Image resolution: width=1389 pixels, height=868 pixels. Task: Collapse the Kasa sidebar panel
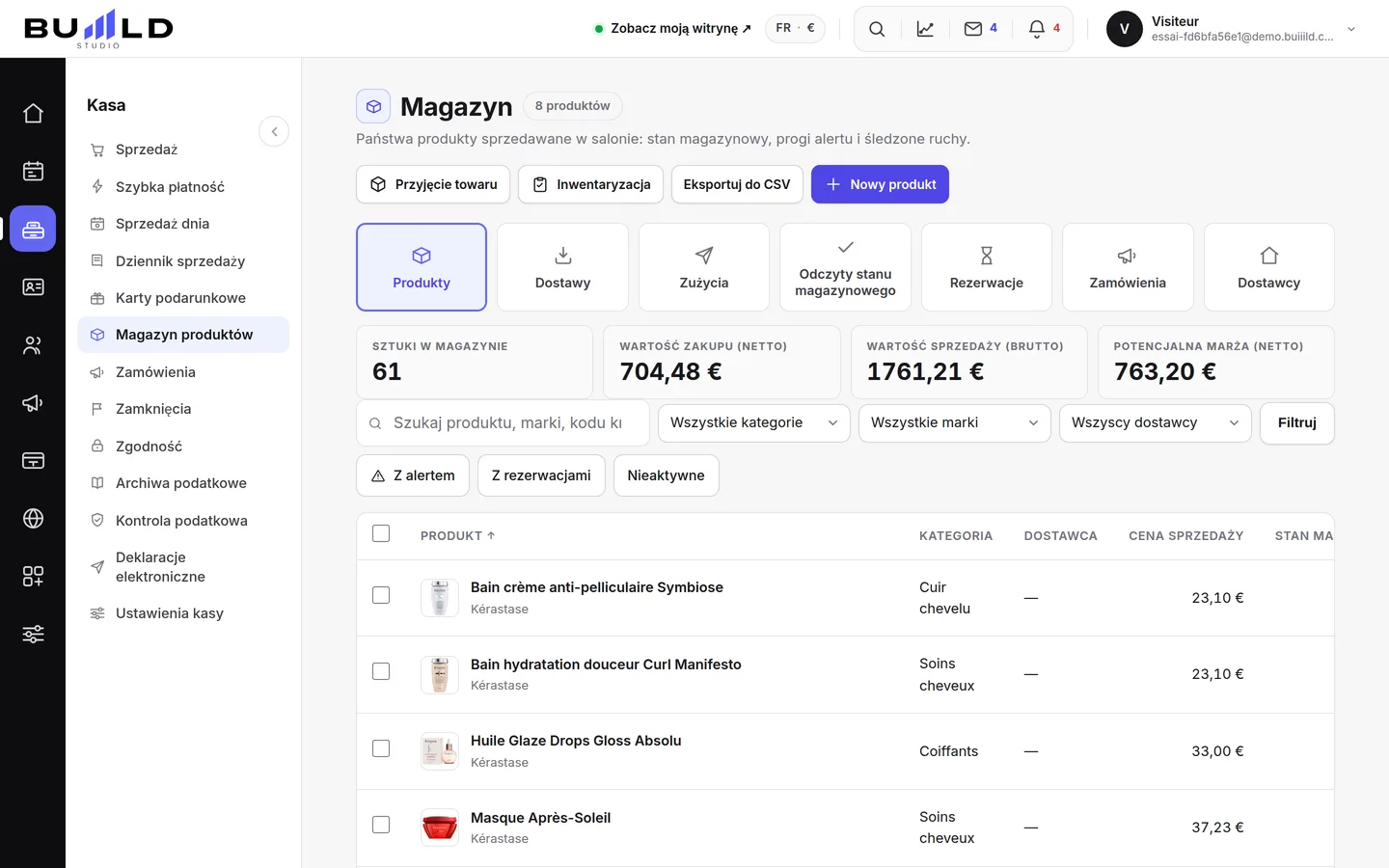point(274,131)
